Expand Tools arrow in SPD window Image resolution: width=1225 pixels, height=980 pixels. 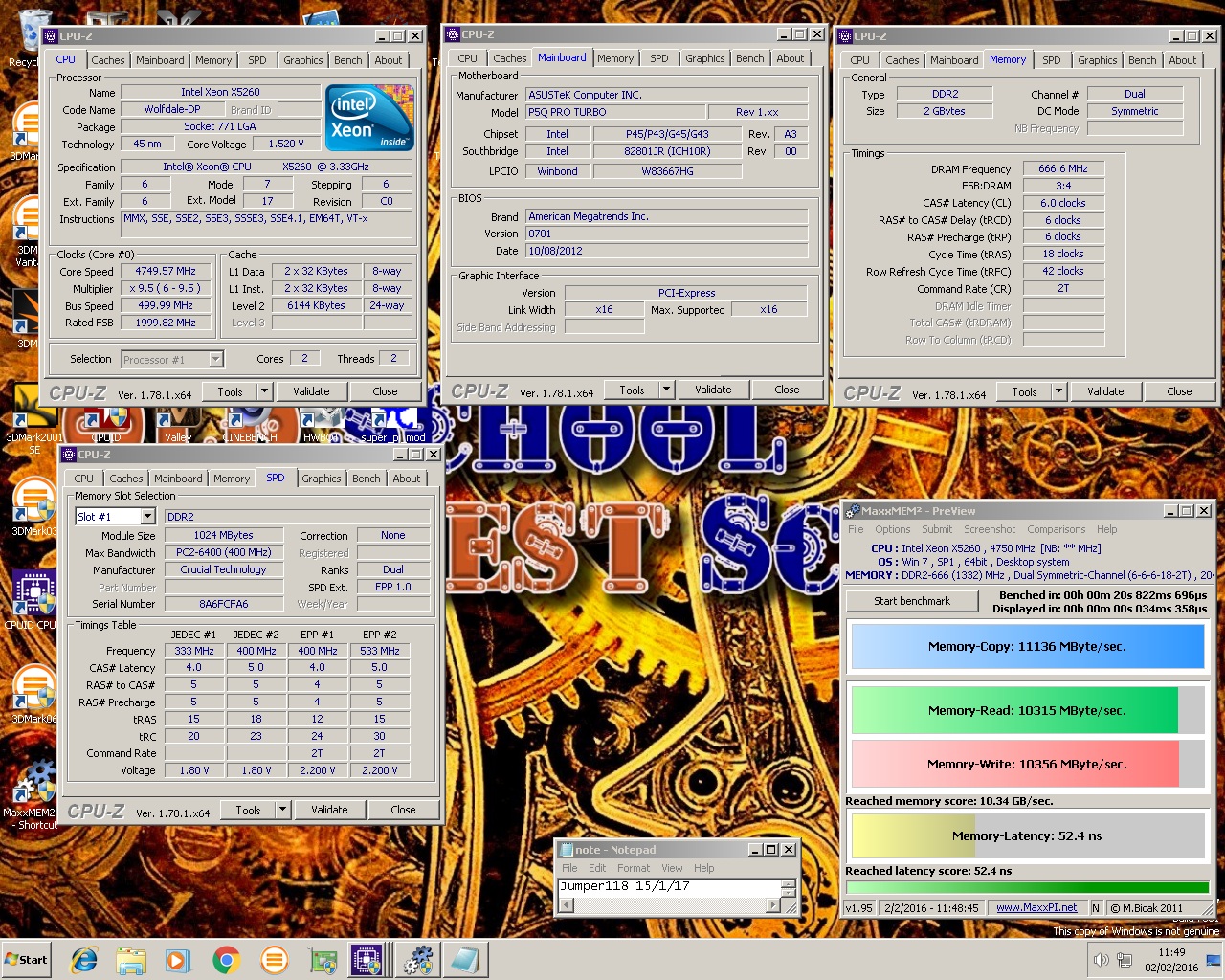click(283, 810)
